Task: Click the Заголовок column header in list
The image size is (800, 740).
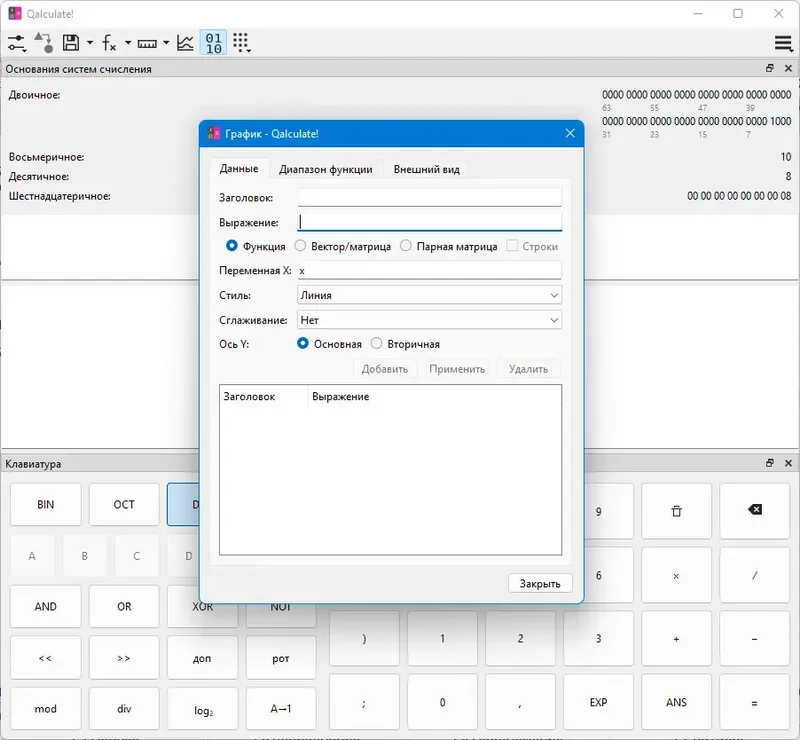Action: coord(264,397)
